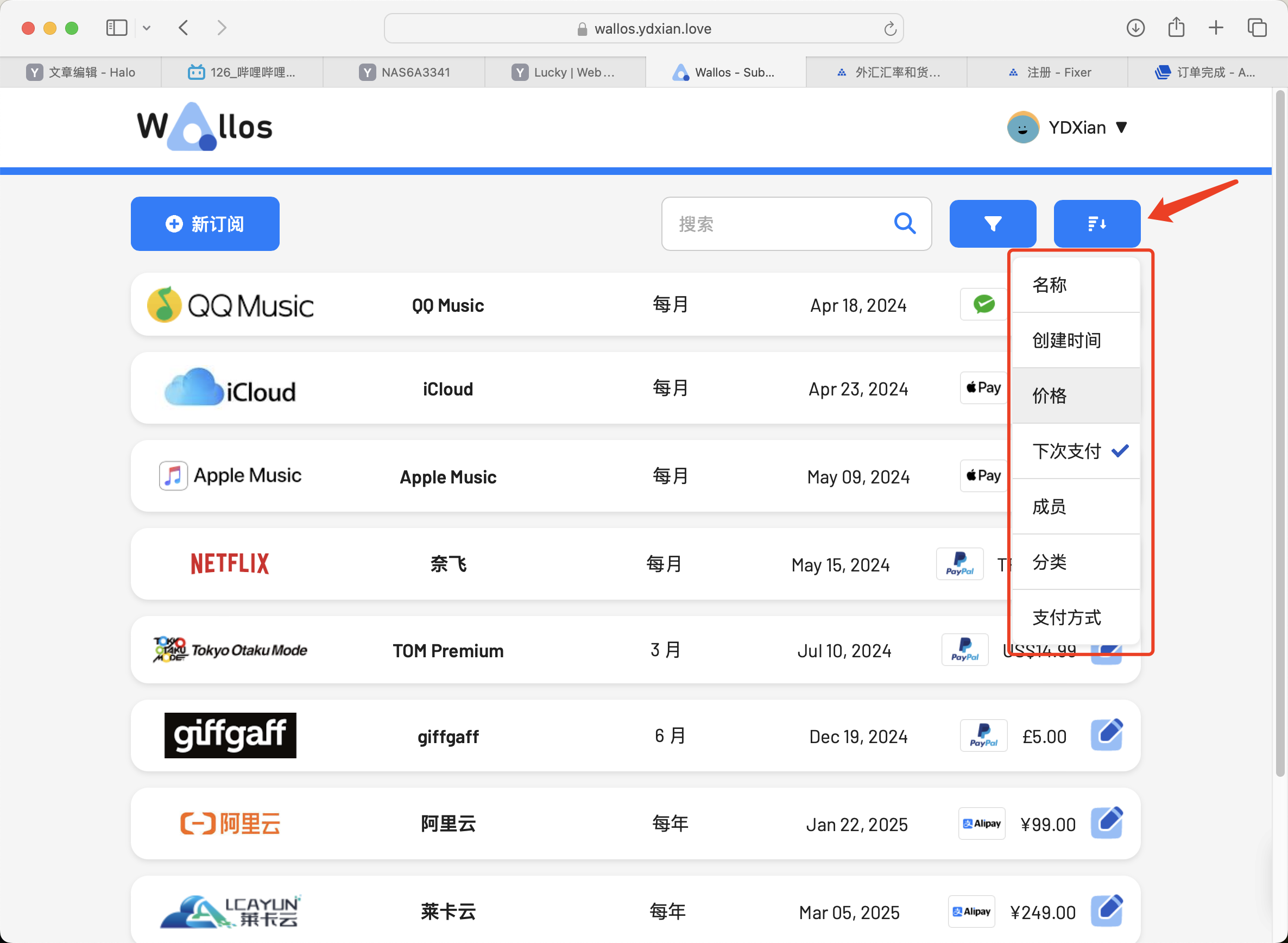1288x943 pixels.
Task: Click the ¥249.00 price
Action: [1043, 912]
